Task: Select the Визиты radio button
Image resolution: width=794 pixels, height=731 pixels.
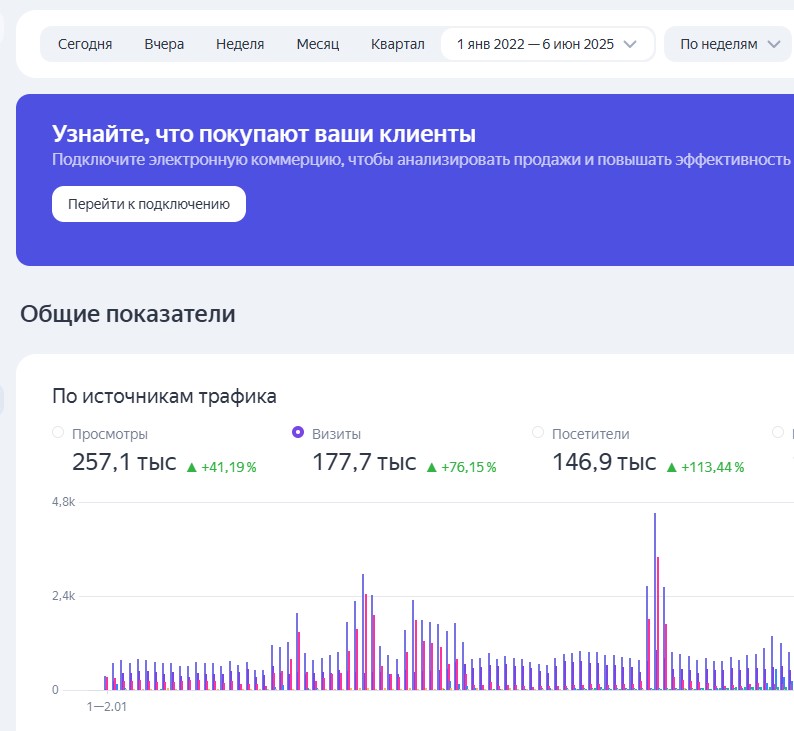Action: (298, 432)
